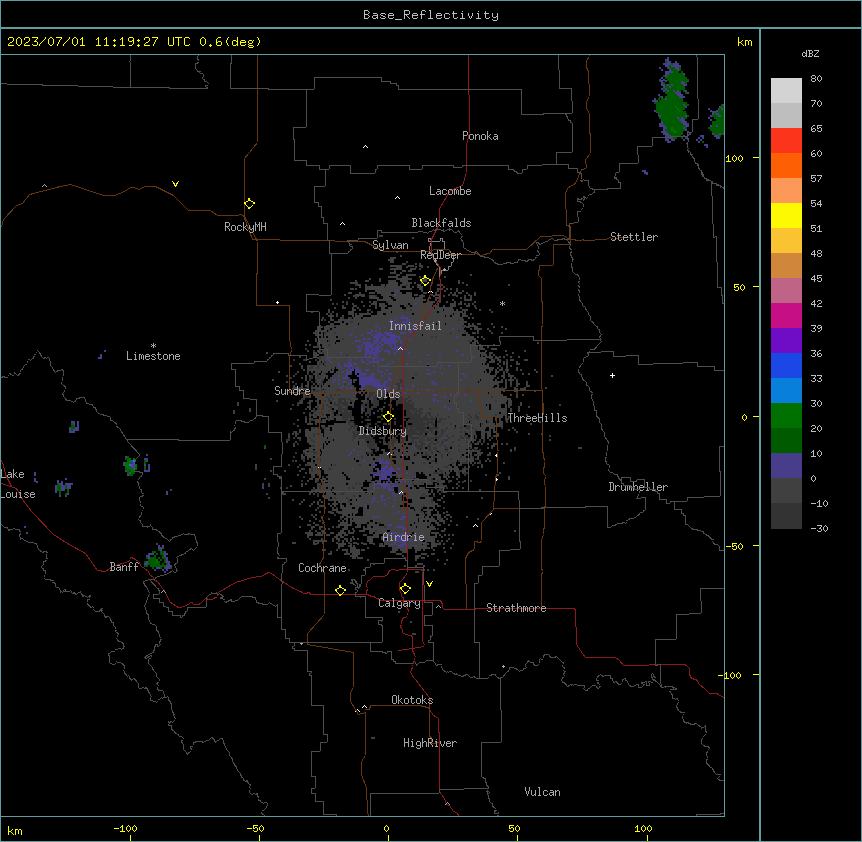Select the Vulcan label
862x842 pixels.
coord(542,792)
